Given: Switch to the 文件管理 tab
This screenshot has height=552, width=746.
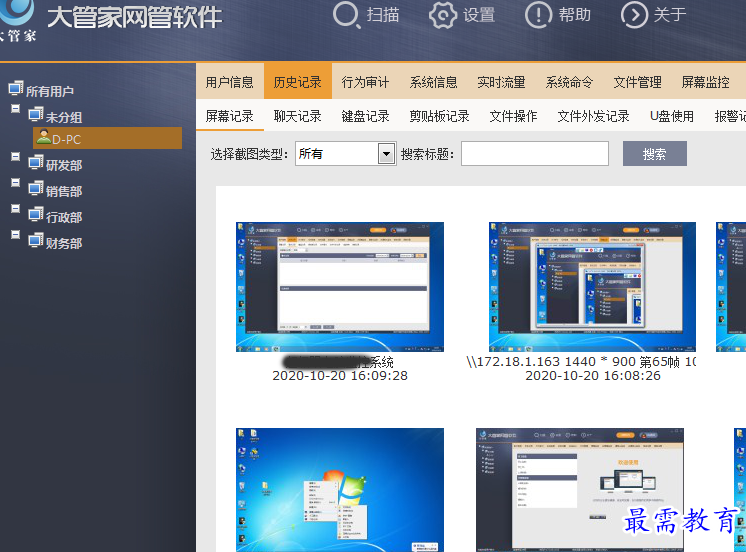Looking at the screenshot, I should click(x=638, y=82).
